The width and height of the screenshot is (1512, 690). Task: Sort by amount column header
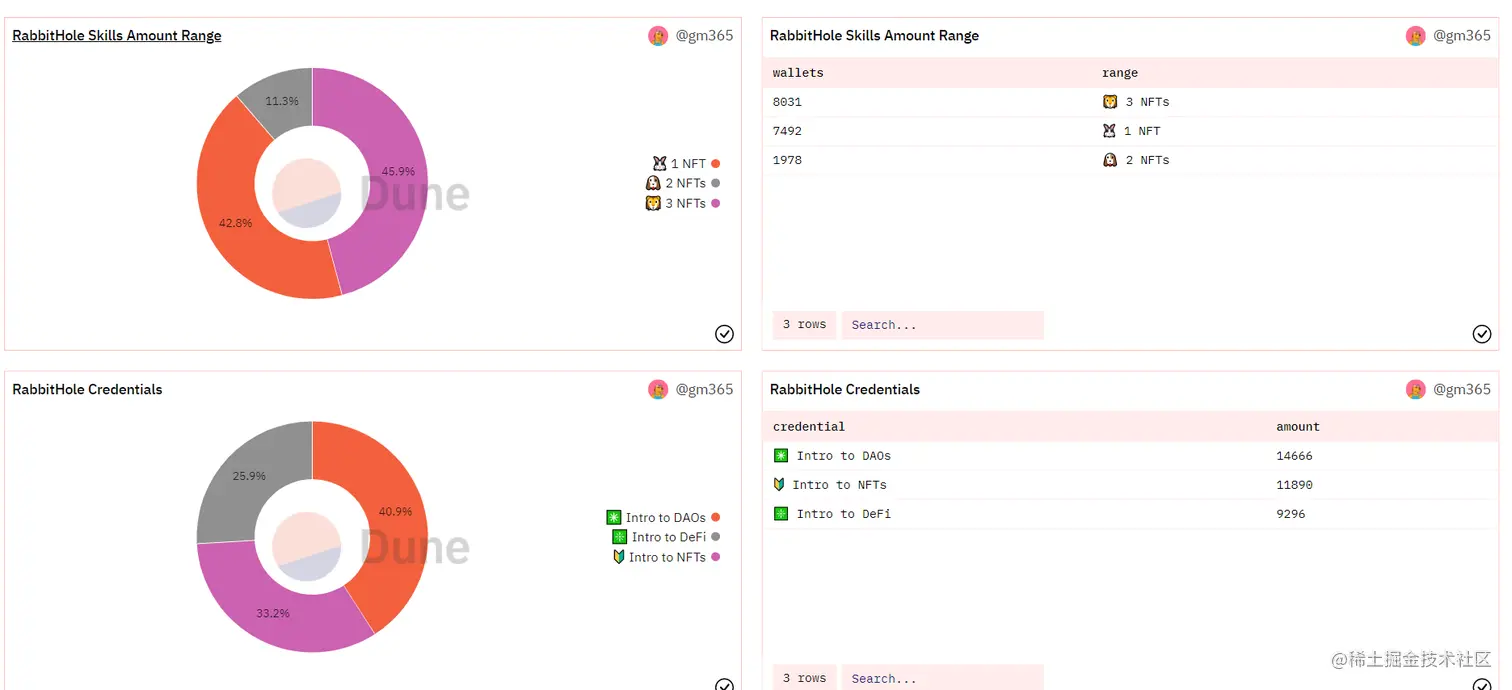(1298, 427)
